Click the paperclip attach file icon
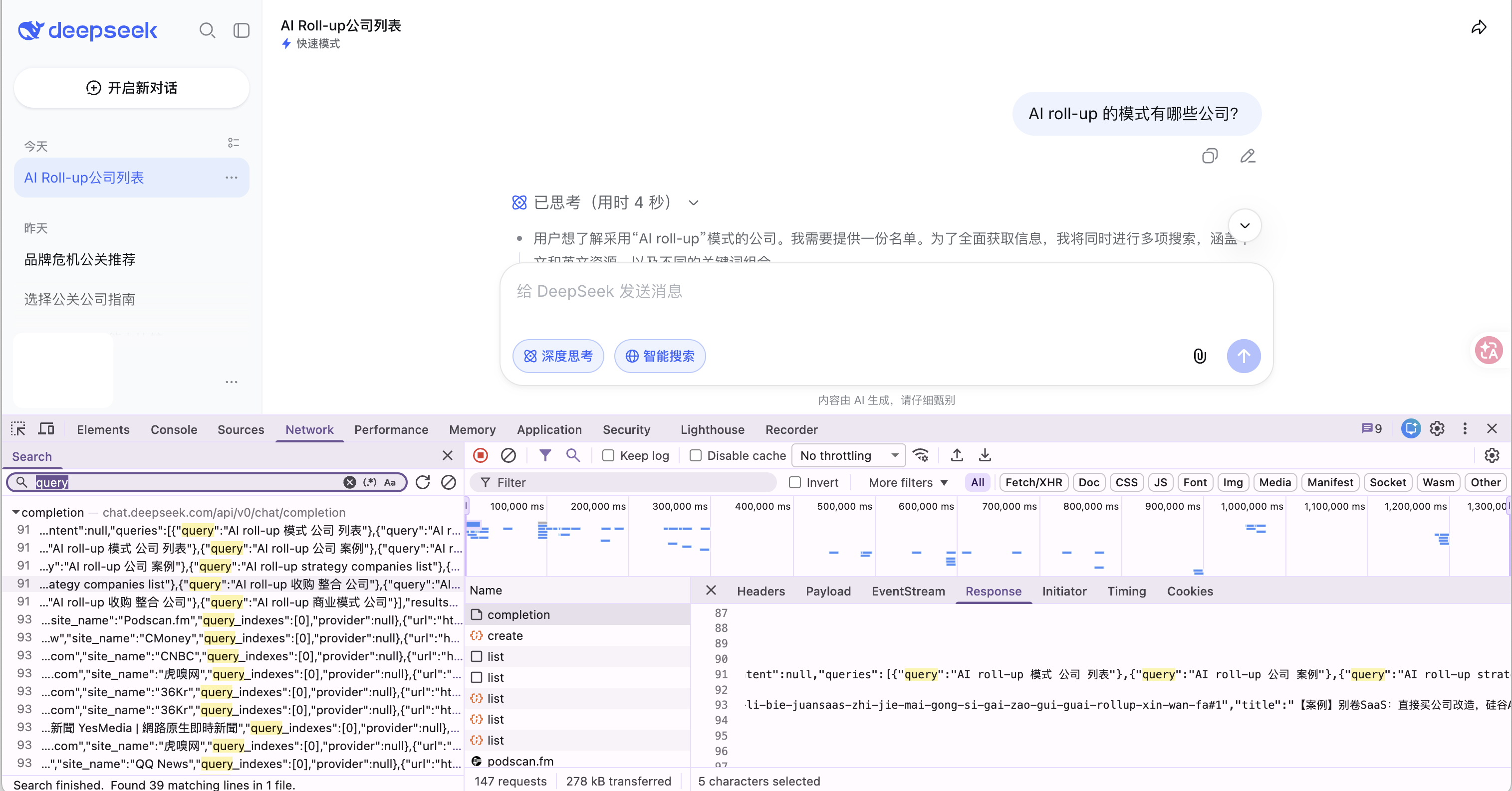The image size is (1512, 791). point(1200,356)
